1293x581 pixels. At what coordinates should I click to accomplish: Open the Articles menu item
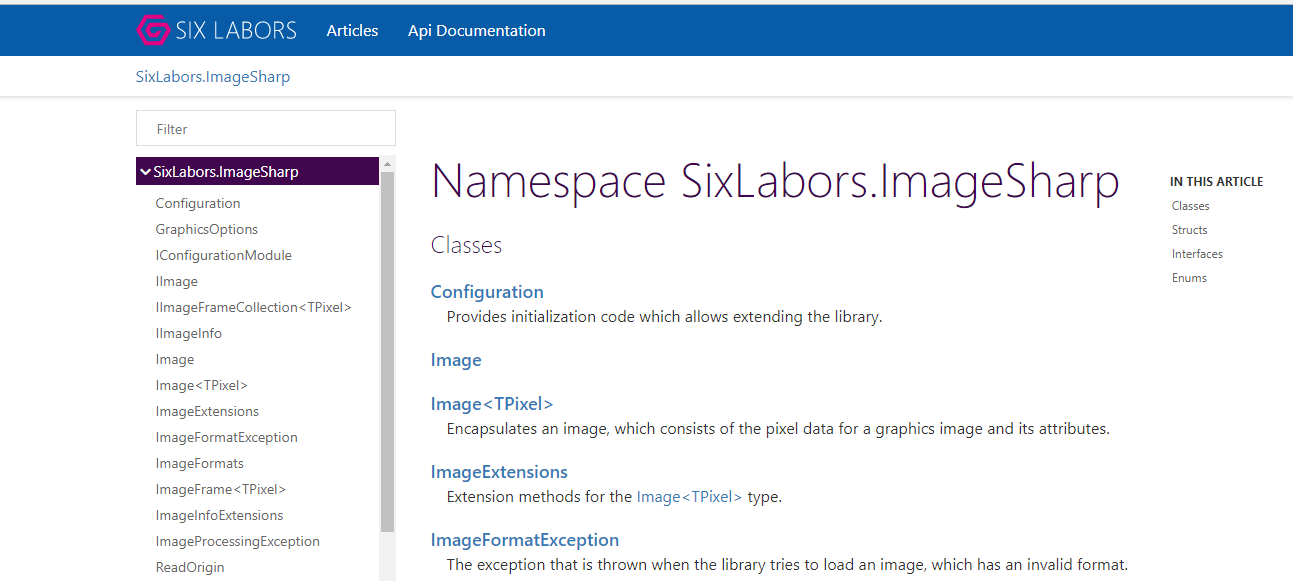[x=352, y=30]
